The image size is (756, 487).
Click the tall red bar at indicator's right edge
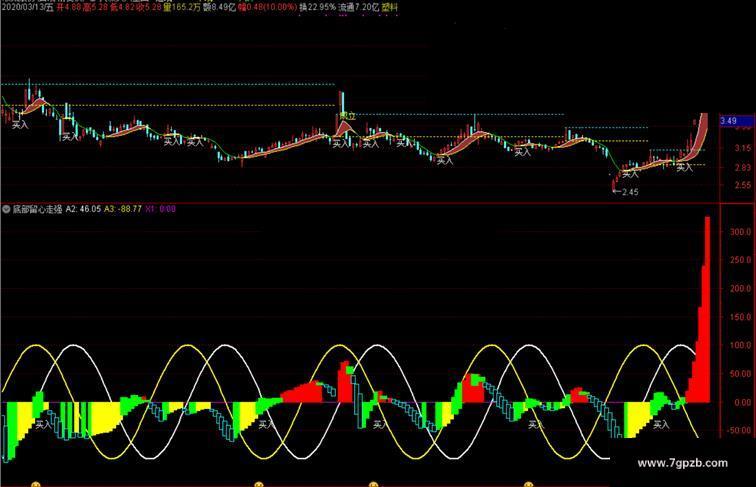(707, 309)
